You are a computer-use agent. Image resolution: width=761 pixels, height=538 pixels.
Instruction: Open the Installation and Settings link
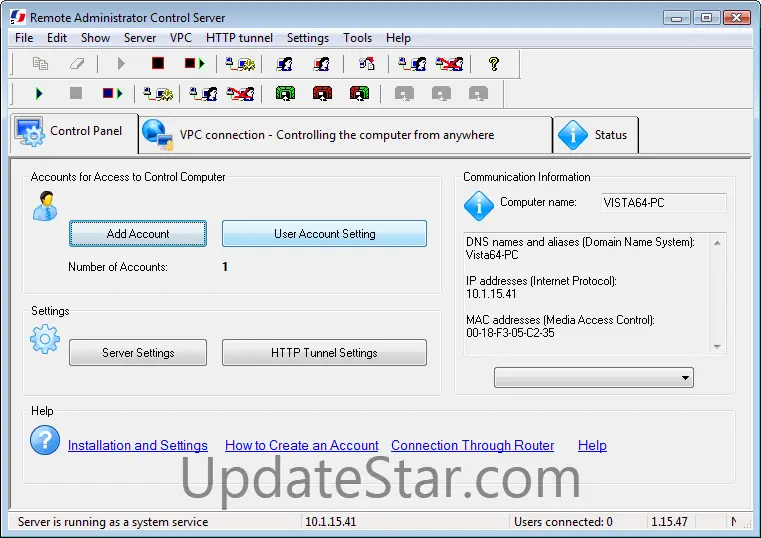[x=138, y=445]
